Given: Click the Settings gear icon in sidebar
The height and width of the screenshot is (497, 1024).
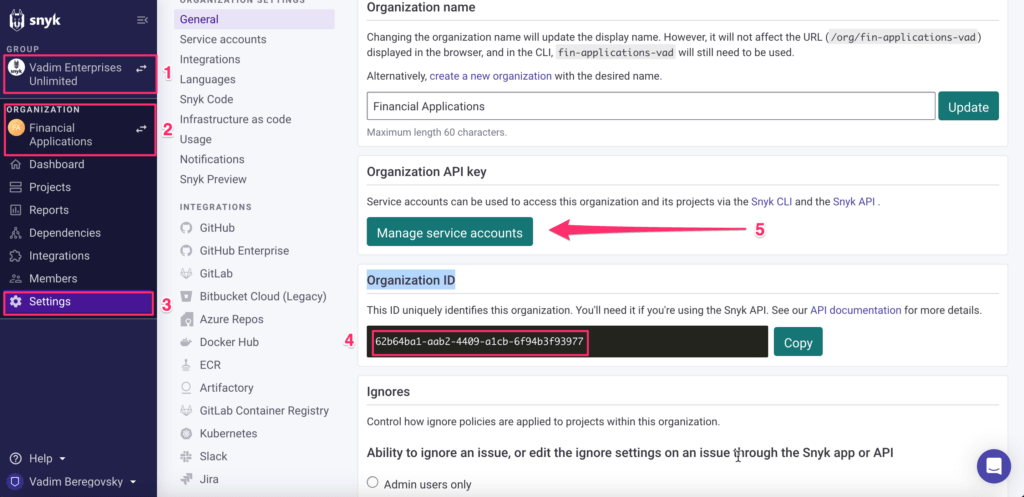Looking at the screenshot, I should click(x=16, y=302).
